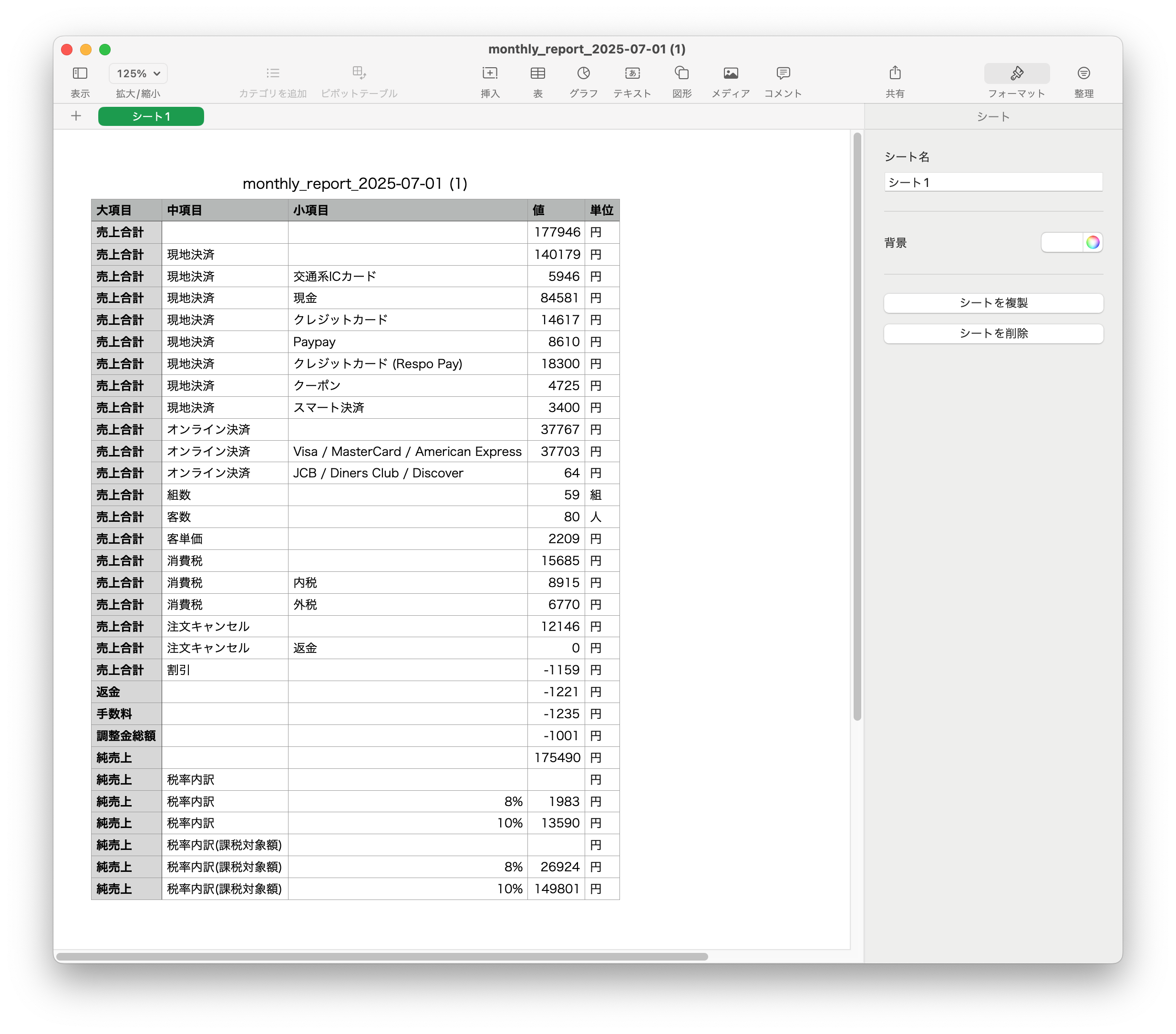The image size is (1176, 1034).
Task: Select the 調整金総額 row header cell
Action: 126,735
